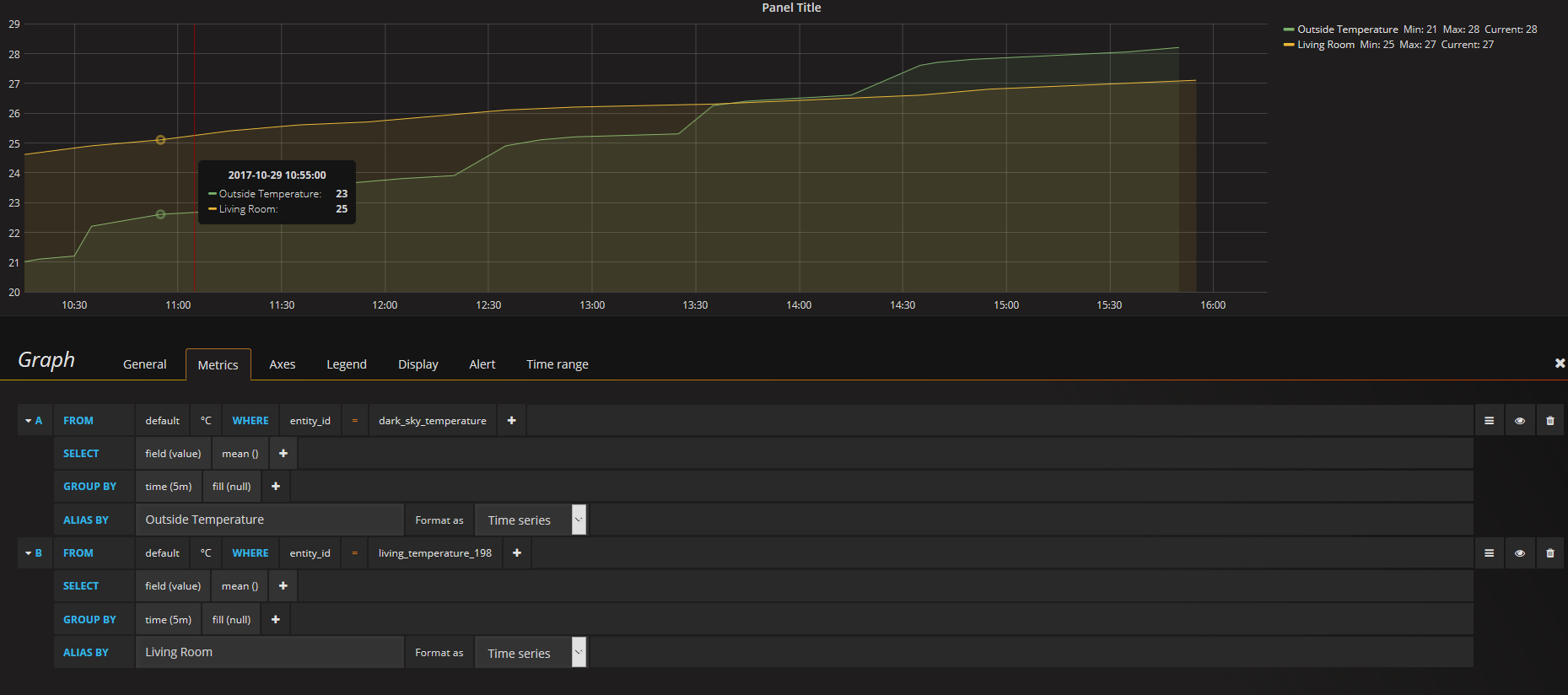This screenshot has height=695, width=1568.
Task: Add GROUP BY item in query A
Action: pos(276,486)
